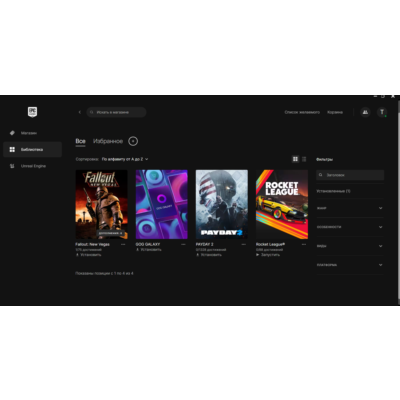Open Rocket League three-dot options menu
Image resolution: width=400 pixels, height=400 pixels.
(x=304, y=244)
